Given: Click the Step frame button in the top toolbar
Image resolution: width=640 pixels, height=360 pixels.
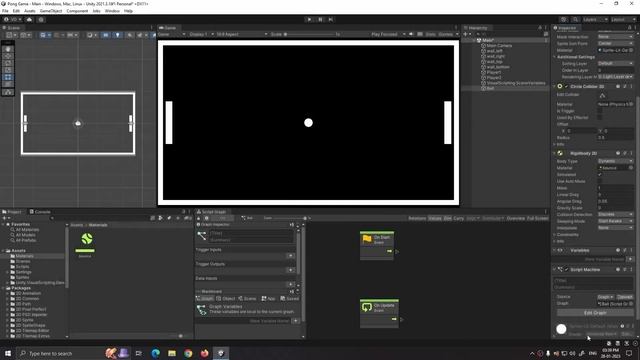Looking at the screenshot, I should pyautogui.click(x=331, y=19).
